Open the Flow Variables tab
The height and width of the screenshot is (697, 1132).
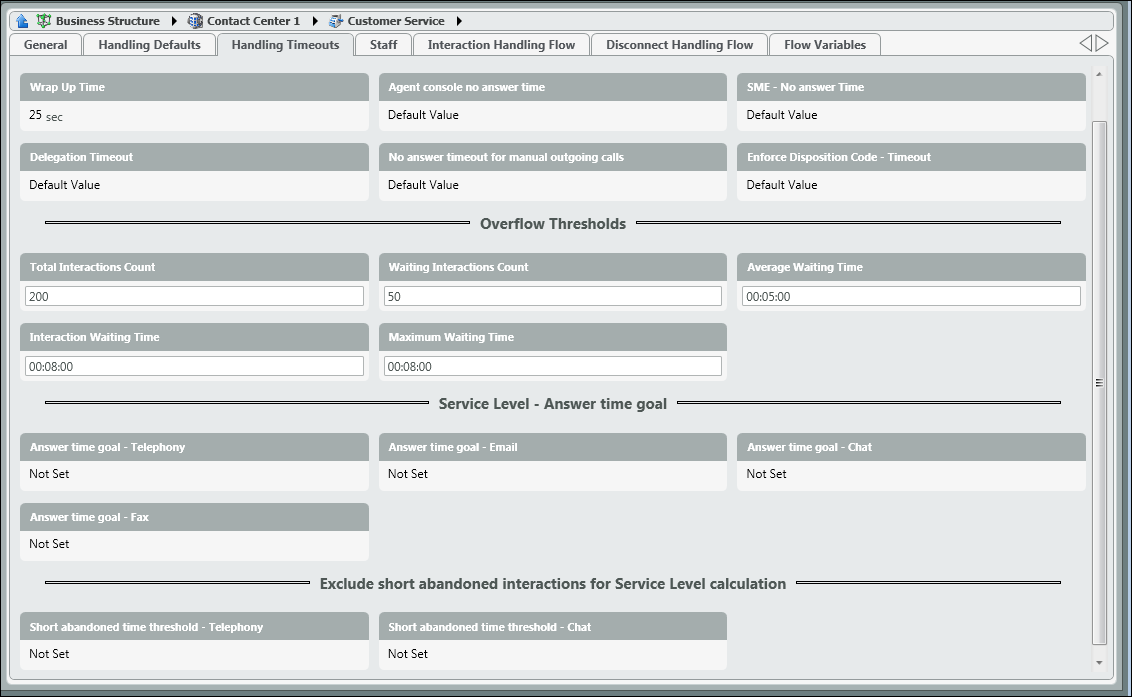824,45
